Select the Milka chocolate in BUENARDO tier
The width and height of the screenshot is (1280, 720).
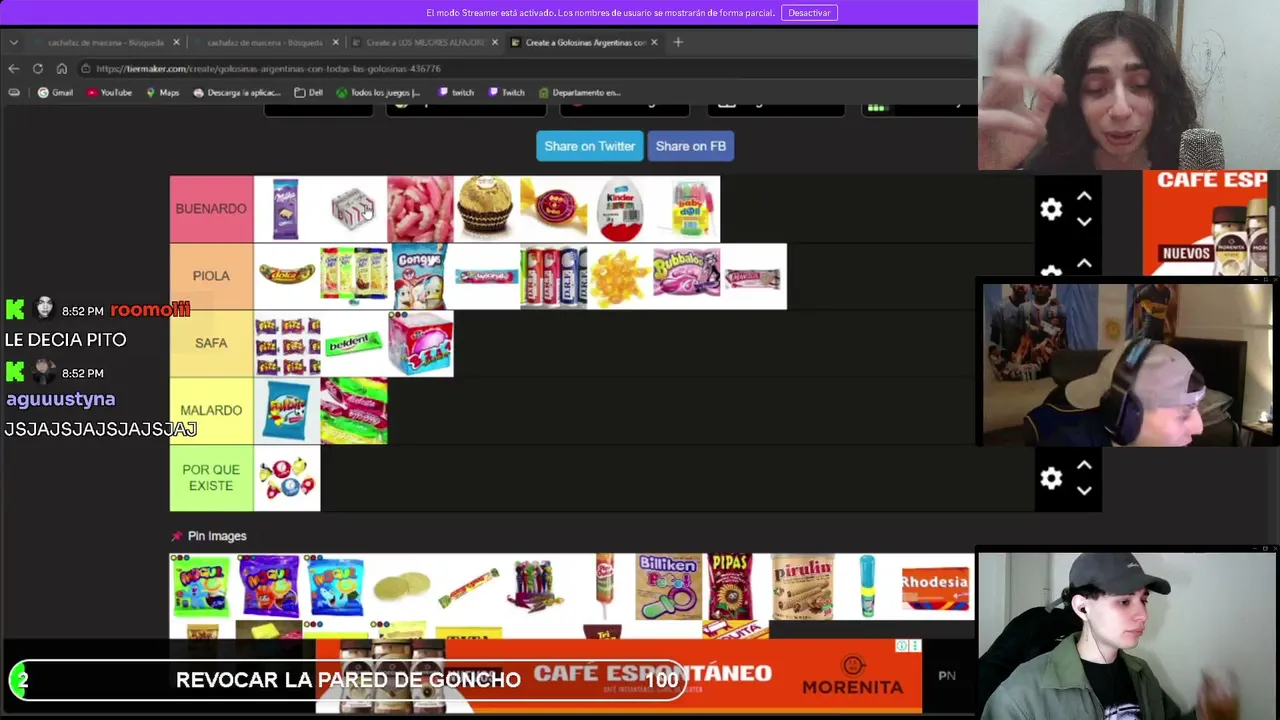(286, 209)
